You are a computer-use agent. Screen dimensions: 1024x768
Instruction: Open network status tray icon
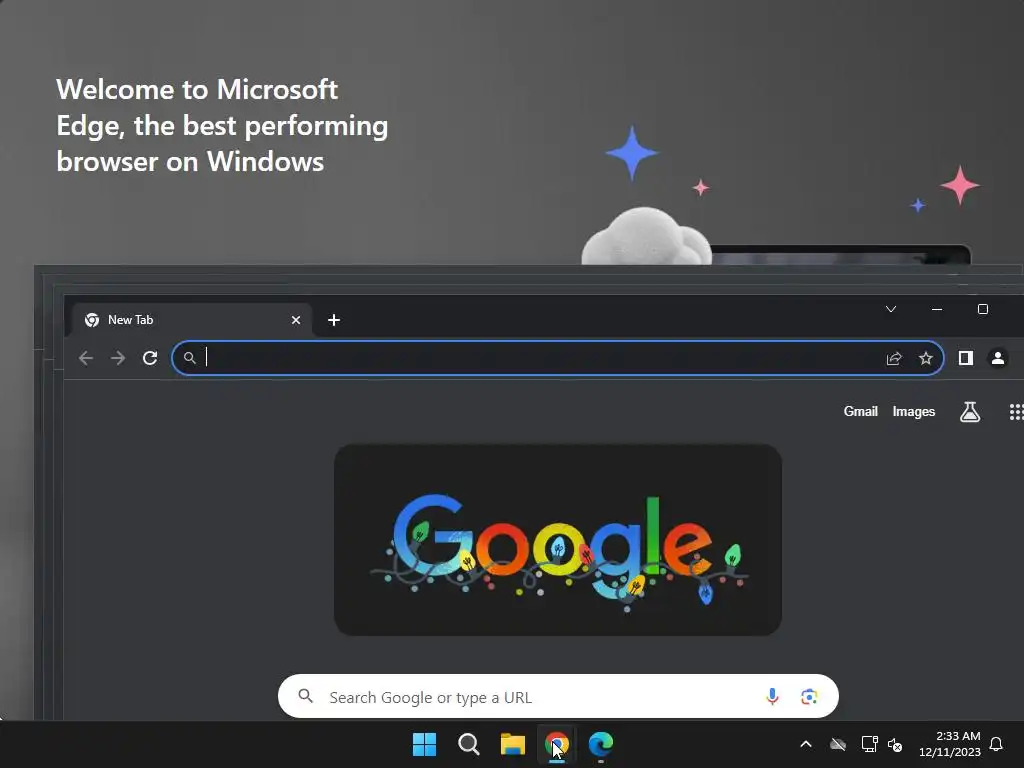pyautogui.click(x=869, y=744)
